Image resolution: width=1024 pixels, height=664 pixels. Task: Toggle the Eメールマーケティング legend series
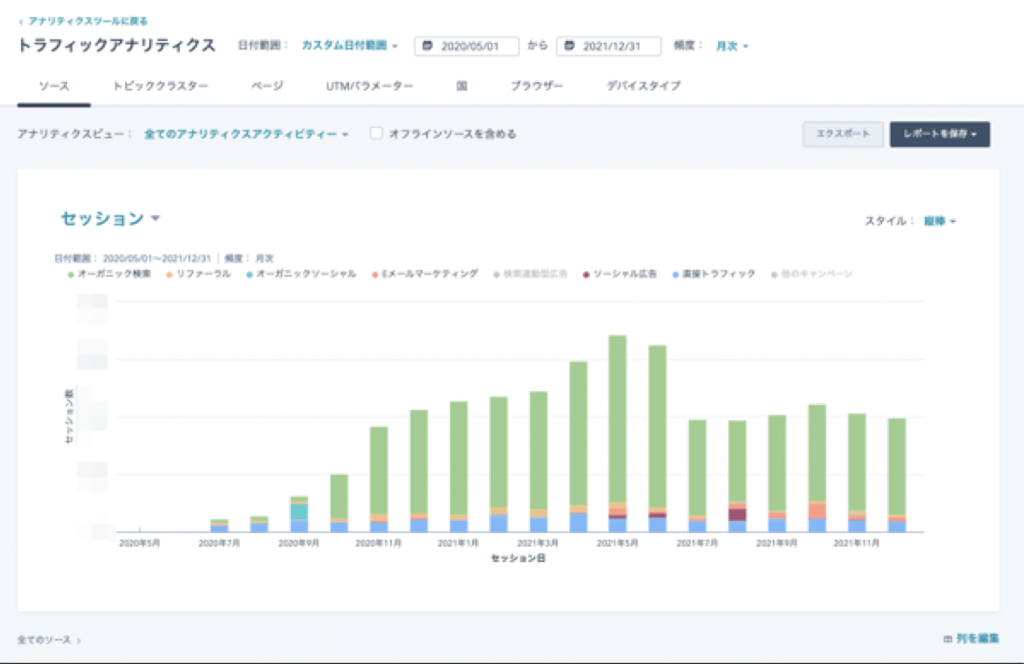425,274
